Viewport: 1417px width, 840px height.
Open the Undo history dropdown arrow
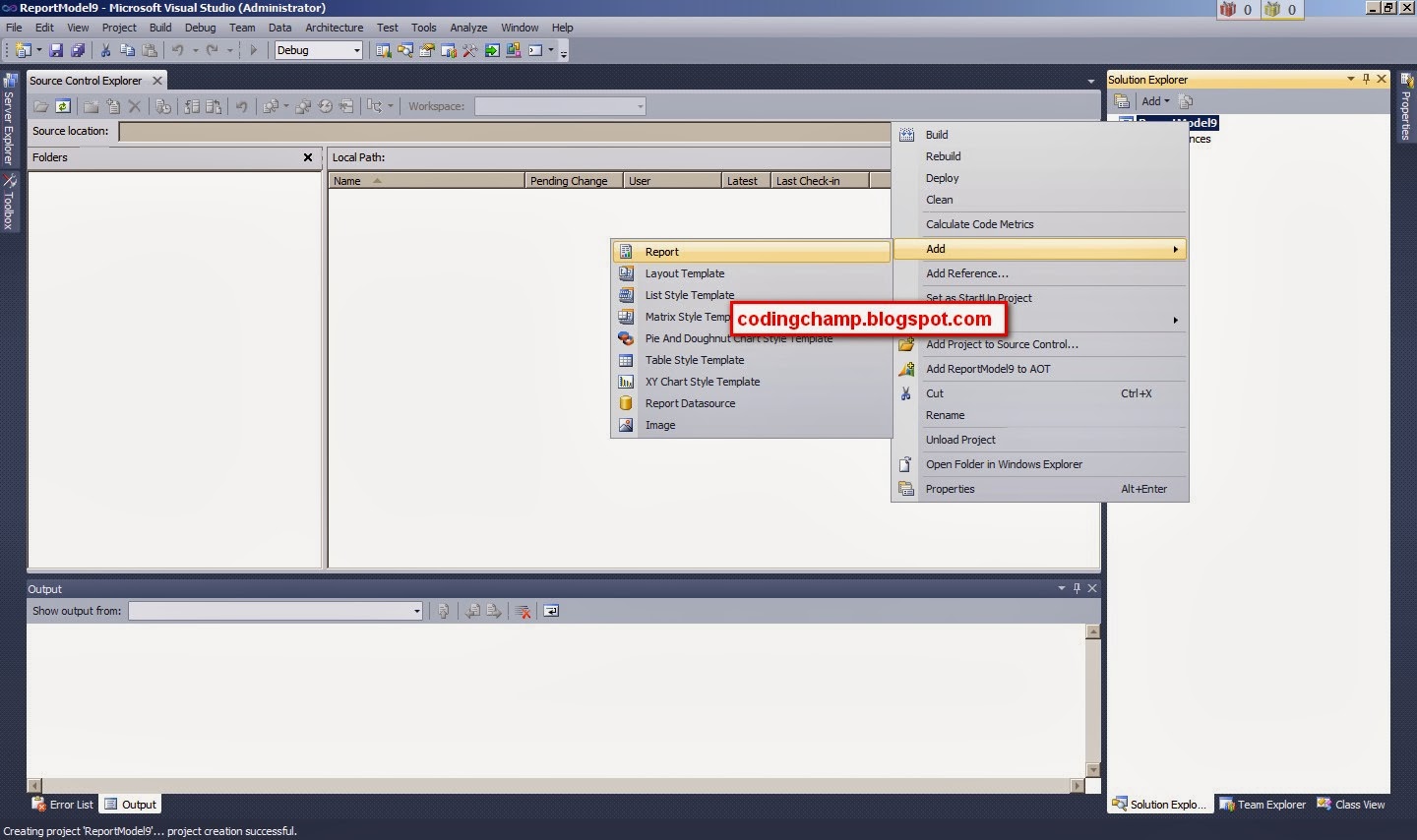(195, 50)
